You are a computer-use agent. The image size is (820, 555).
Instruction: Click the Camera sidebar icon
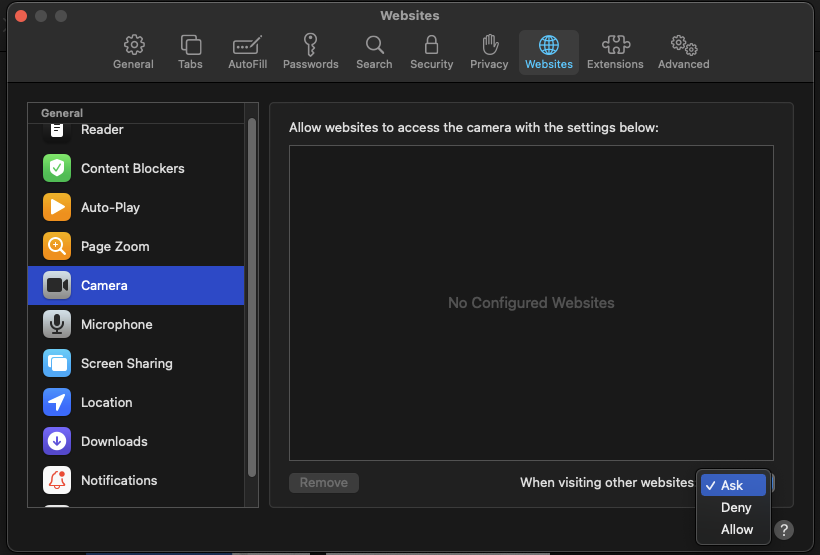[57, 285]
